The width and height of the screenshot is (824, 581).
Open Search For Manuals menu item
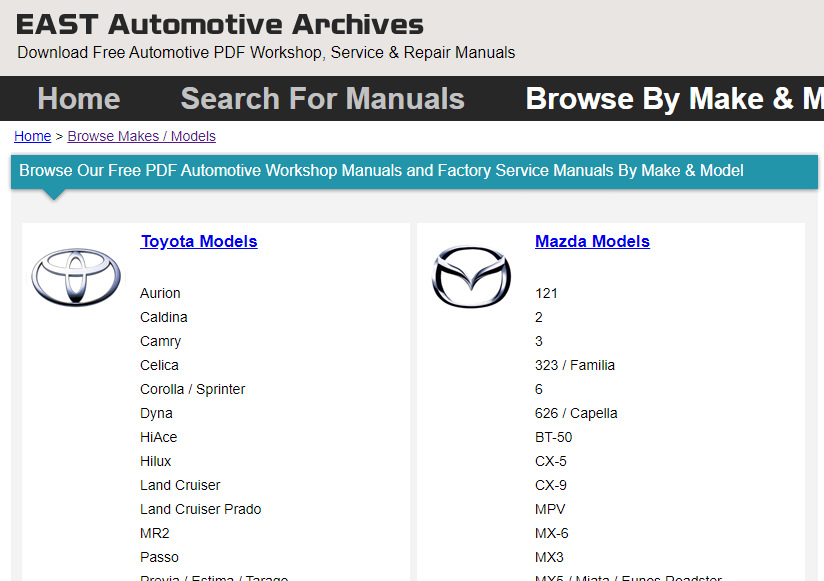(x=323, y=99)
